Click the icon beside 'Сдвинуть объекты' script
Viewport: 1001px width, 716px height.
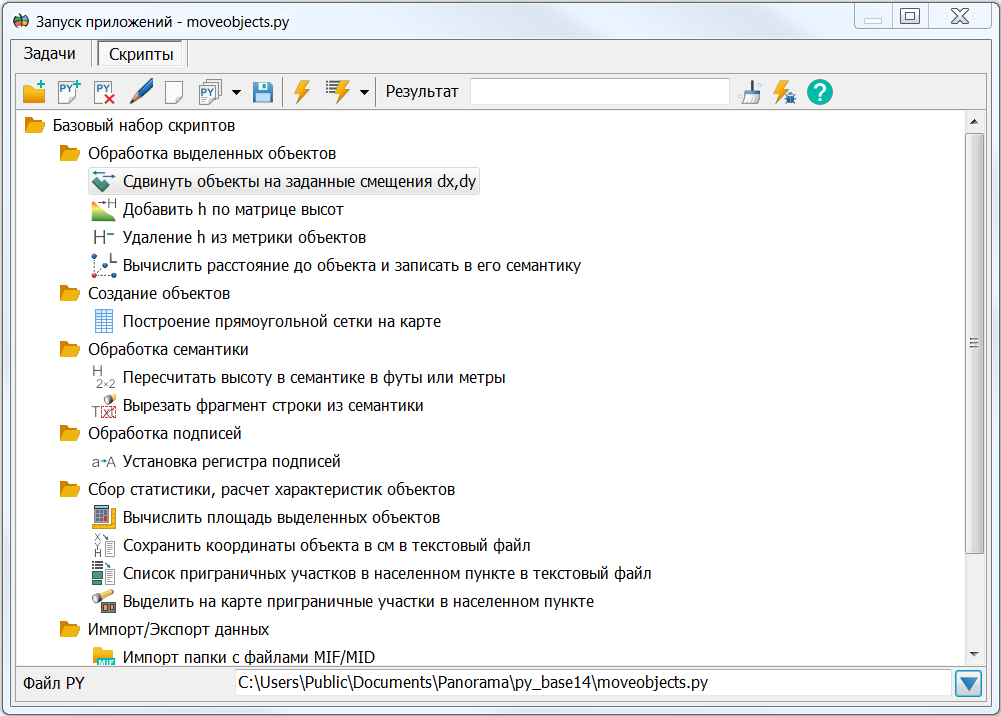(101, 180)
